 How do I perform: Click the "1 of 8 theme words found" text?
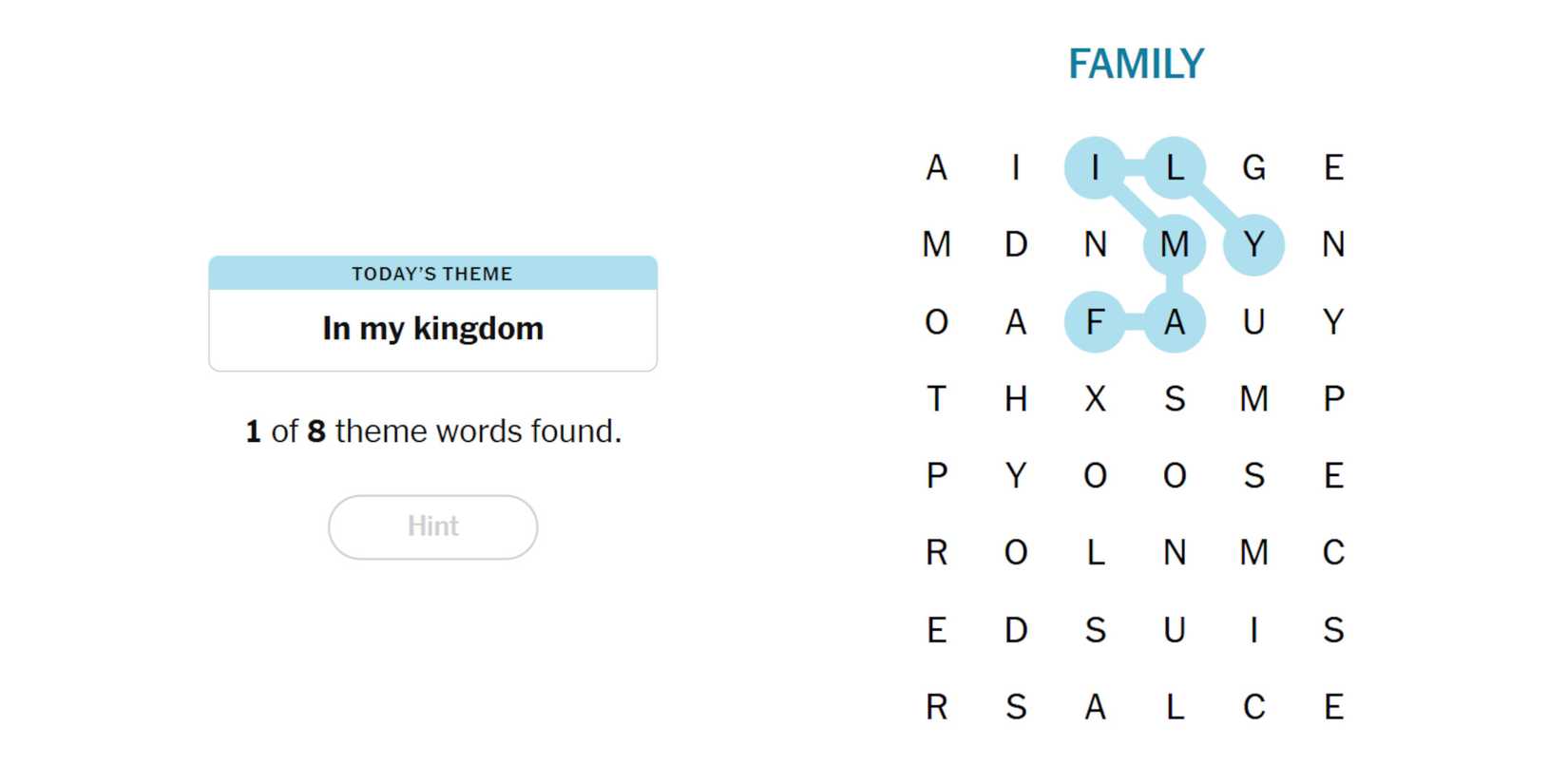[x=432, y=431]
